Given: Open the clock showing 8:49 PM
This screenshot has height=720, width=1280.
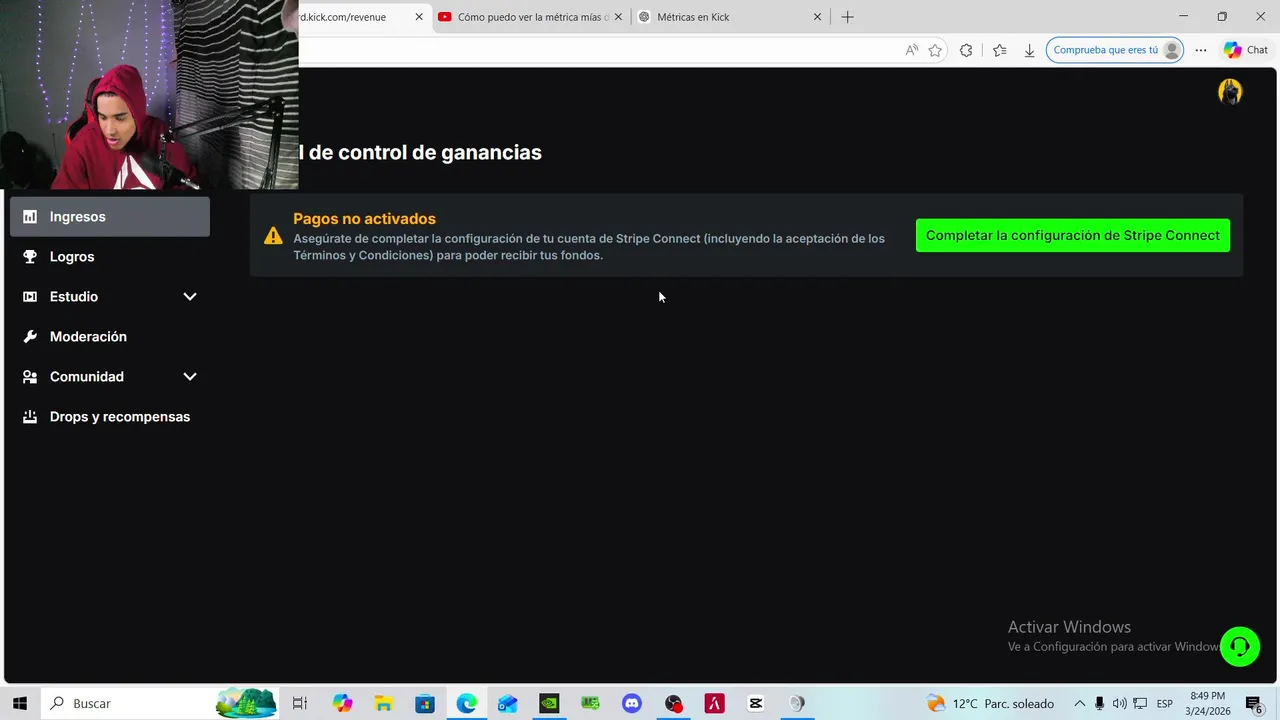Looking at the screenshot, I should (1207, 703).
